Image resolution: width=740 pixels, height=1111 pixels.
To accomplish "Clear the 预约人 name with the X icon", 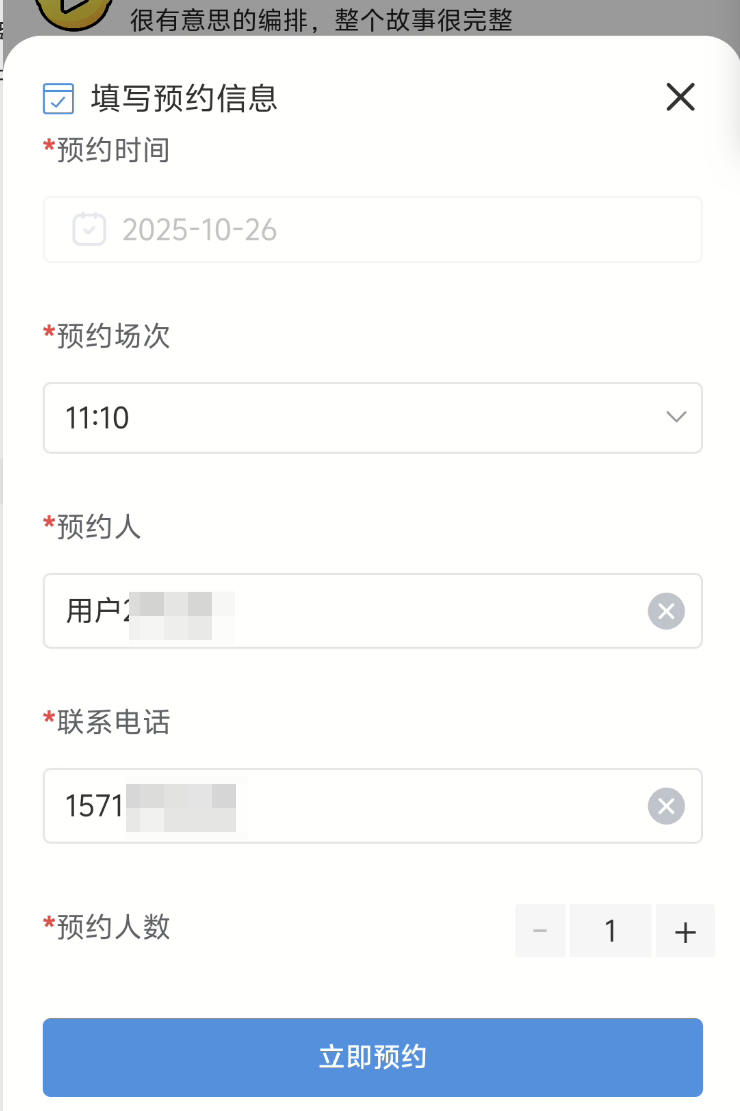I will [x=666, y=610].
